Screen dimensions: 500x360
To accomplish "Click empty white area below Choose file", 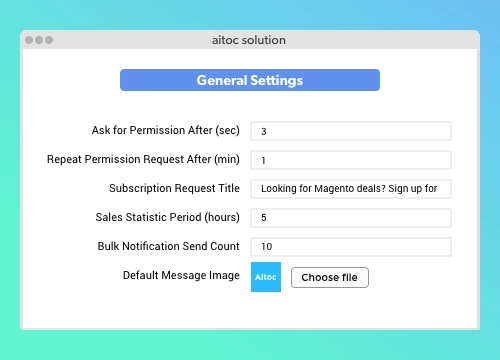I will (x=330, y=310).
